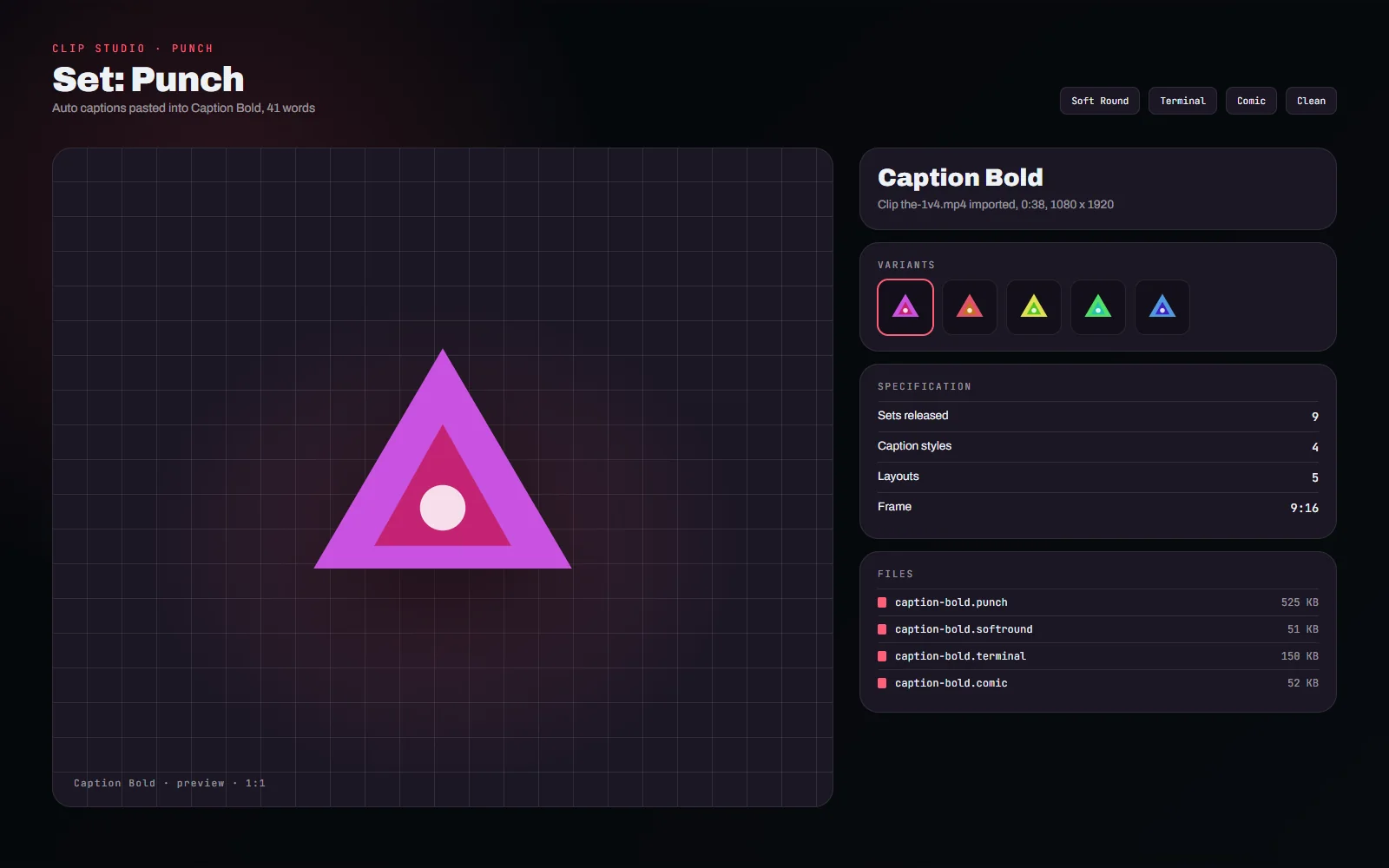Click the VARIANTS section header
This screenshot has width=1389, height=868.
(906, 265)
